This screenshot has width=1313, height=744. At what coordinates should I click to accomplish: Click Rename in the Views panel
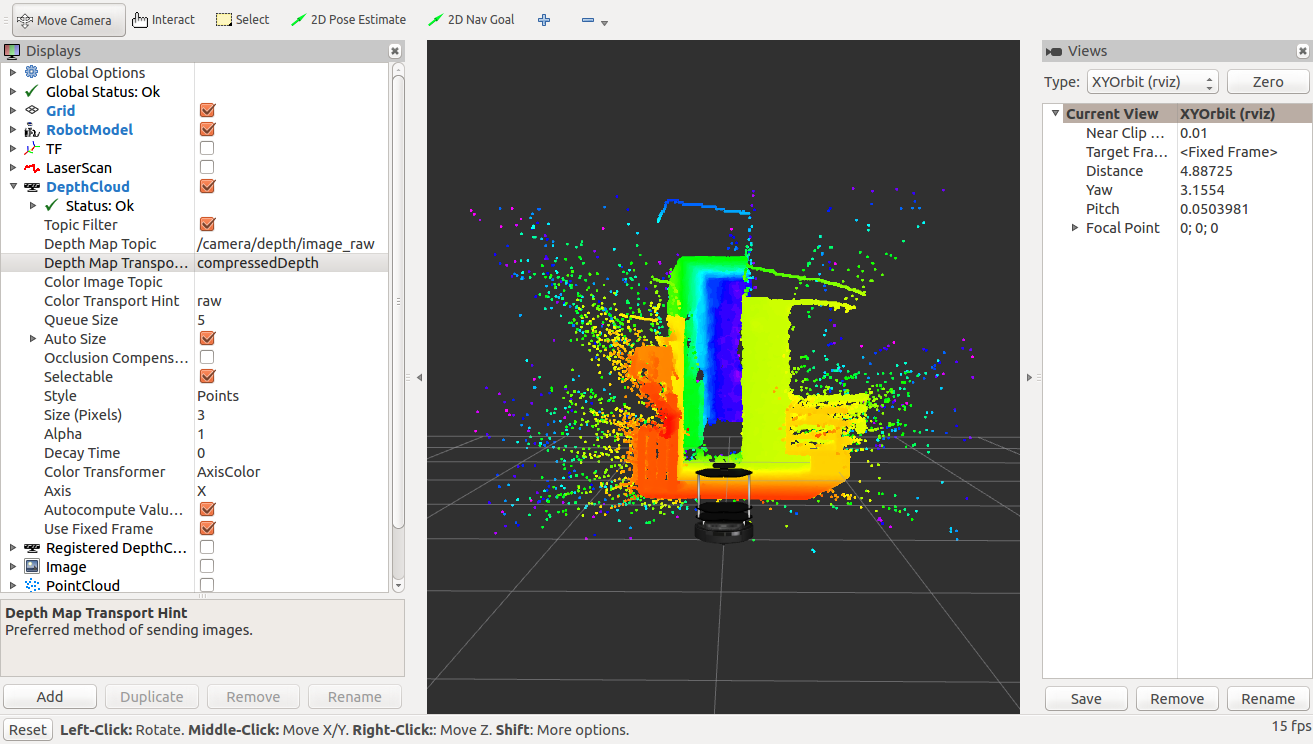[1268, 699]
